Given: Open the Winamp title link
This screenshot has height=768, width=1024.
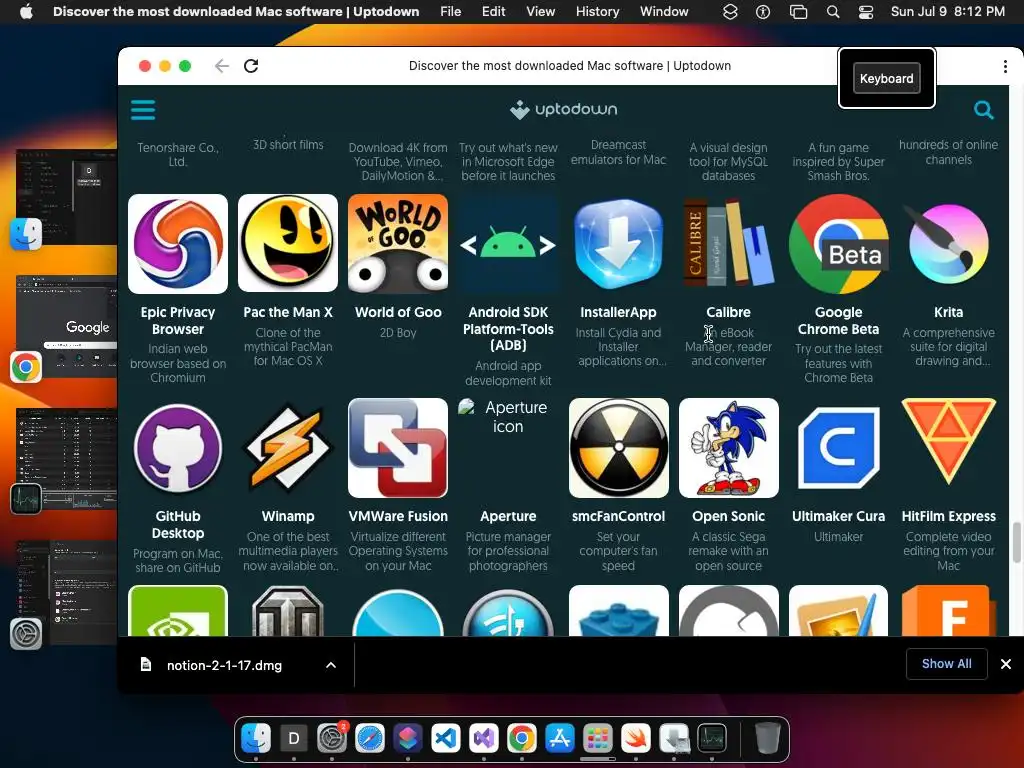Looking at the screenshot, I should 288,516.
